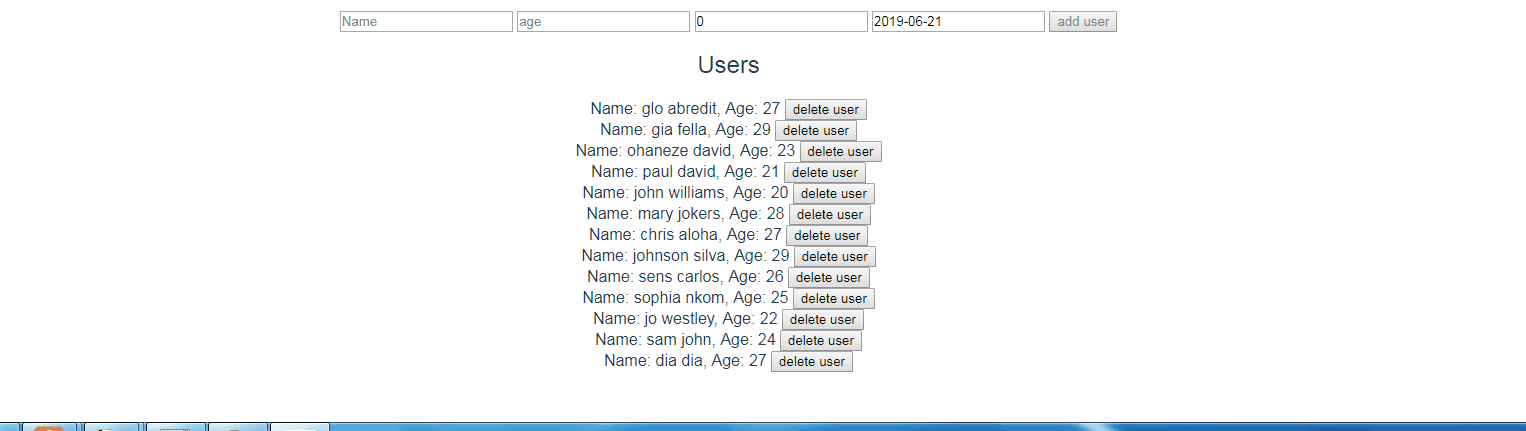Delete user johnson silva
This screenshot has height=431, width=1526.
[835, 257]
